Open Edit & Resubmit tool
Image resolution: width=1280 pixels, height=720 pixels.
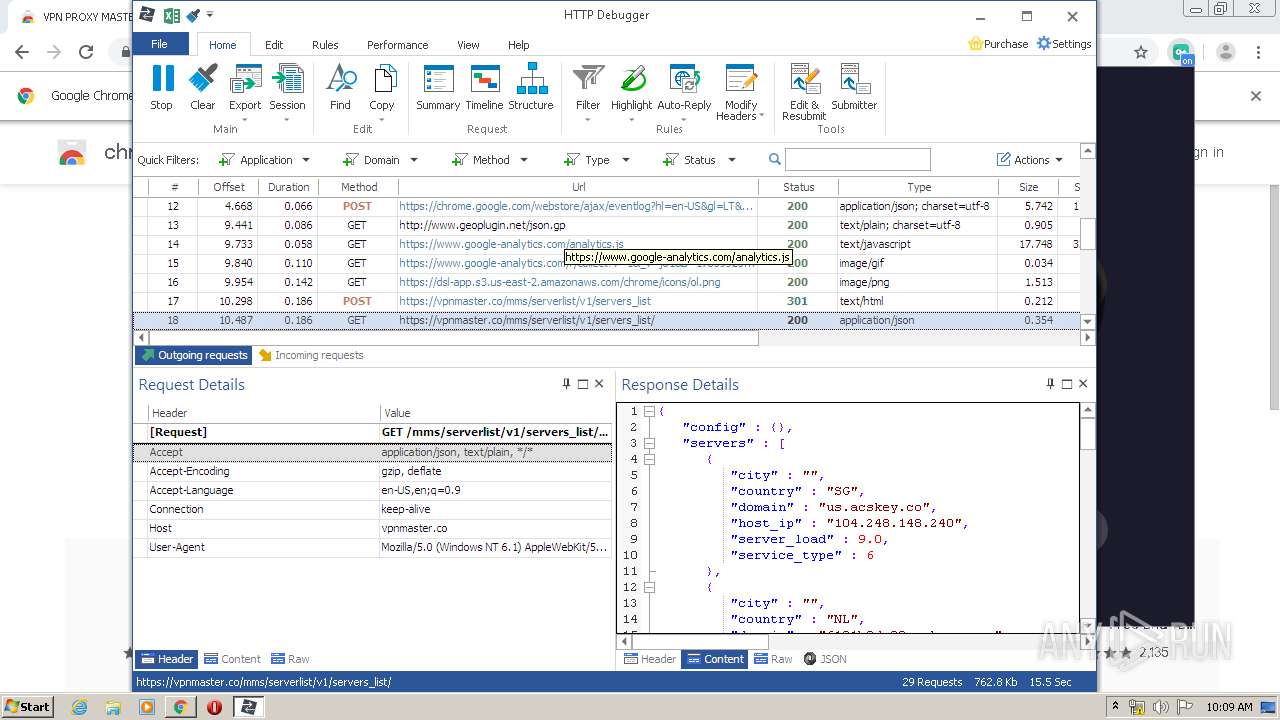coord(804,92)
